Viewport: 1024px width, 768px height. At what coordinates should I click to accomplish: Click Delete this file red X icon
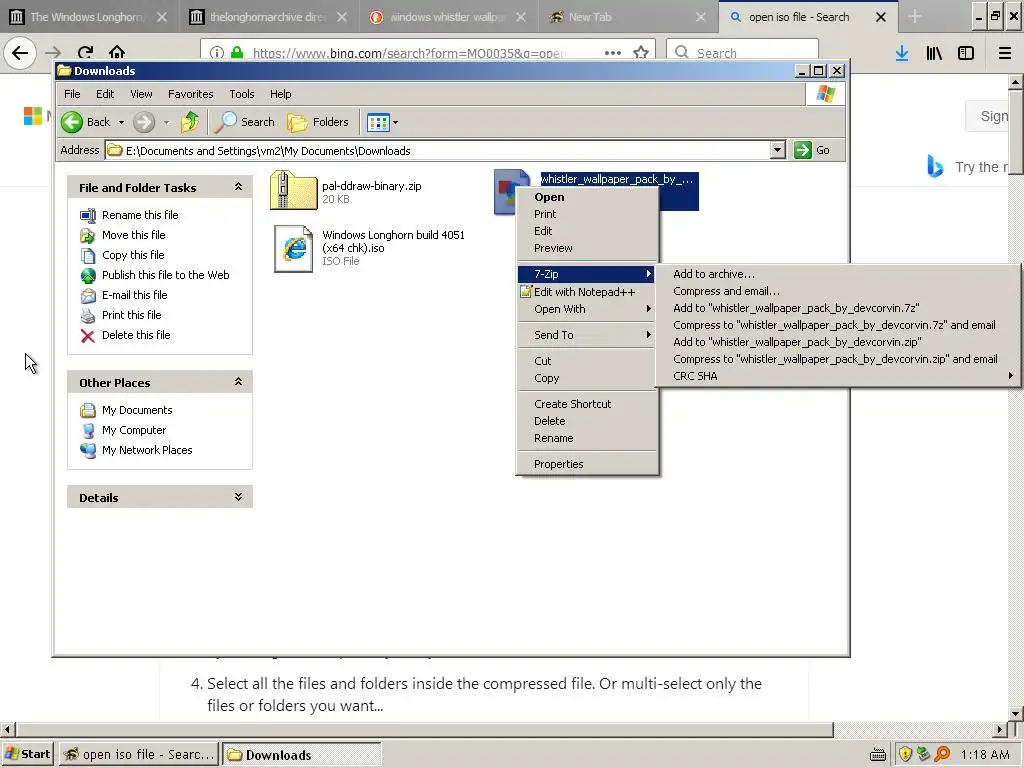click(88, 336)
